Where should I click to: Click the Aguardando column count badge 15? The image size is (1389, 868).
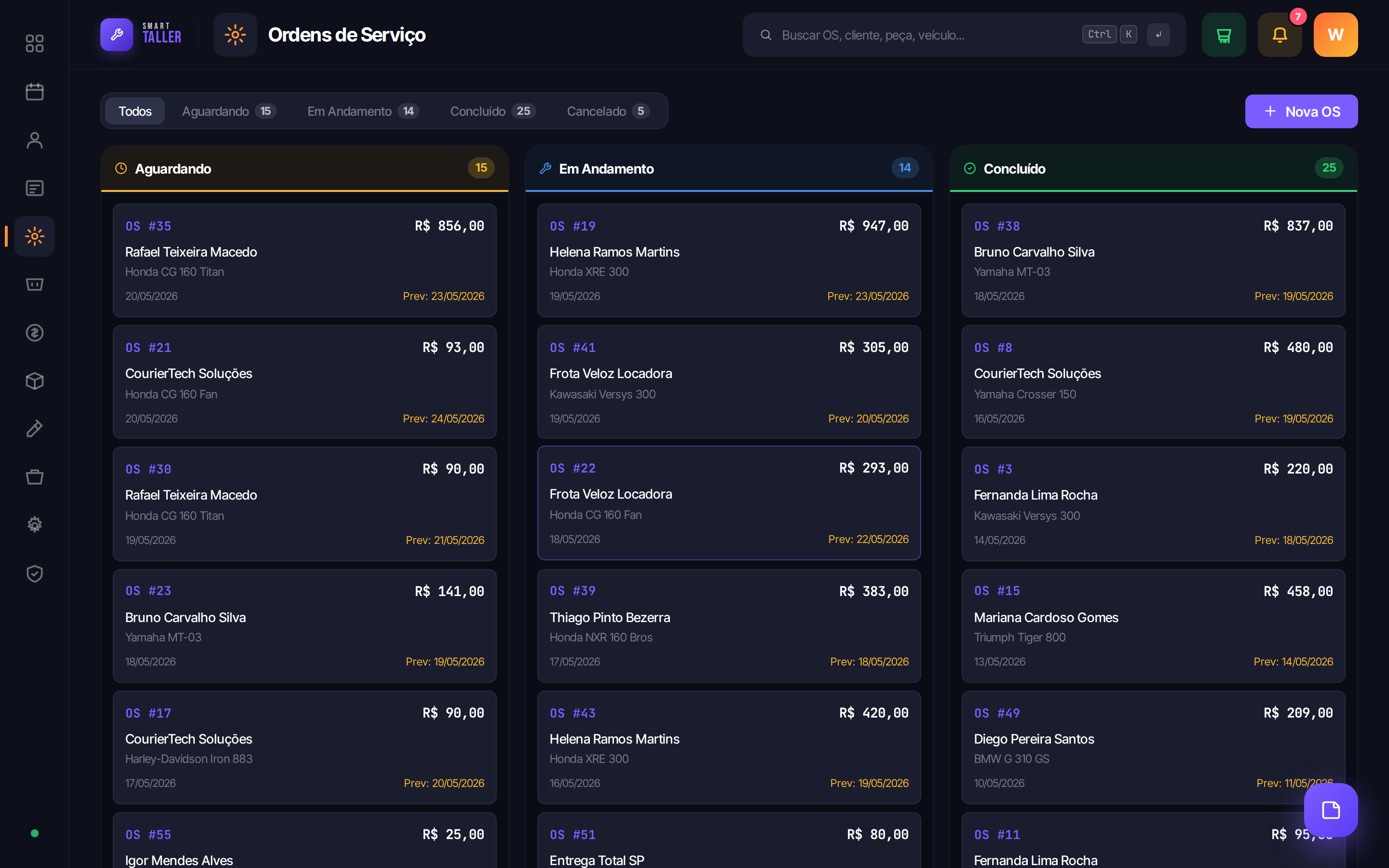tap(481, 168)
